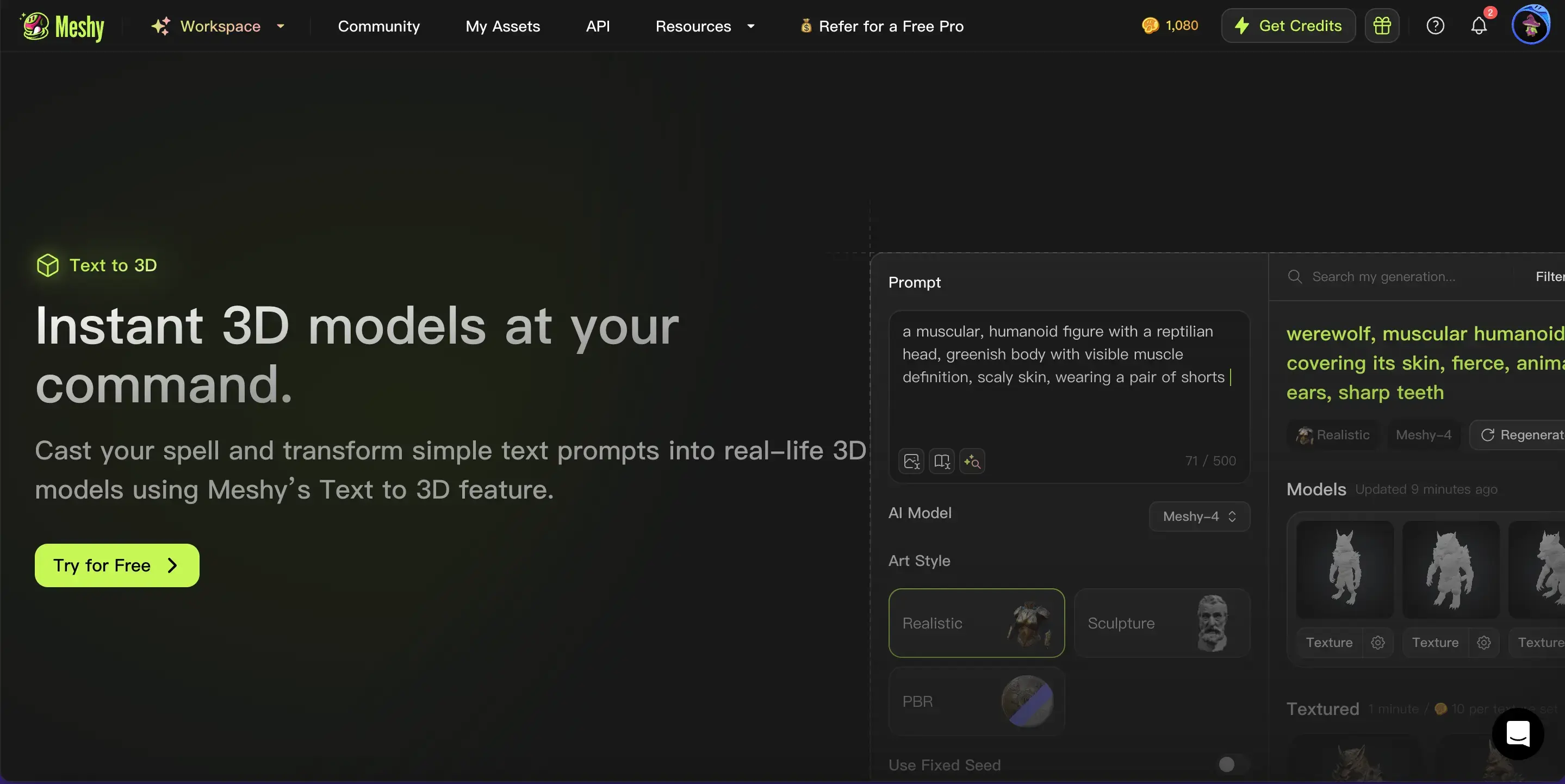Image resolution: width=1565 pixels, height=784 pixels.
Task: Click the Try for Free button
Action: point(117,565)
